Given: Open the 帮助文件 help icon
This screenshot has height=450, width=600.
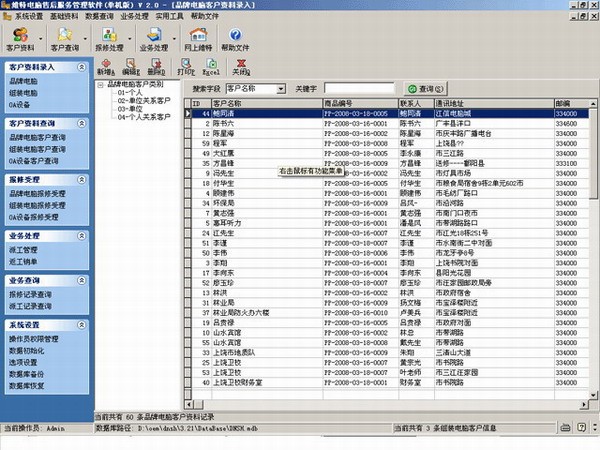Looking at the screenshot, I should 236,37.
